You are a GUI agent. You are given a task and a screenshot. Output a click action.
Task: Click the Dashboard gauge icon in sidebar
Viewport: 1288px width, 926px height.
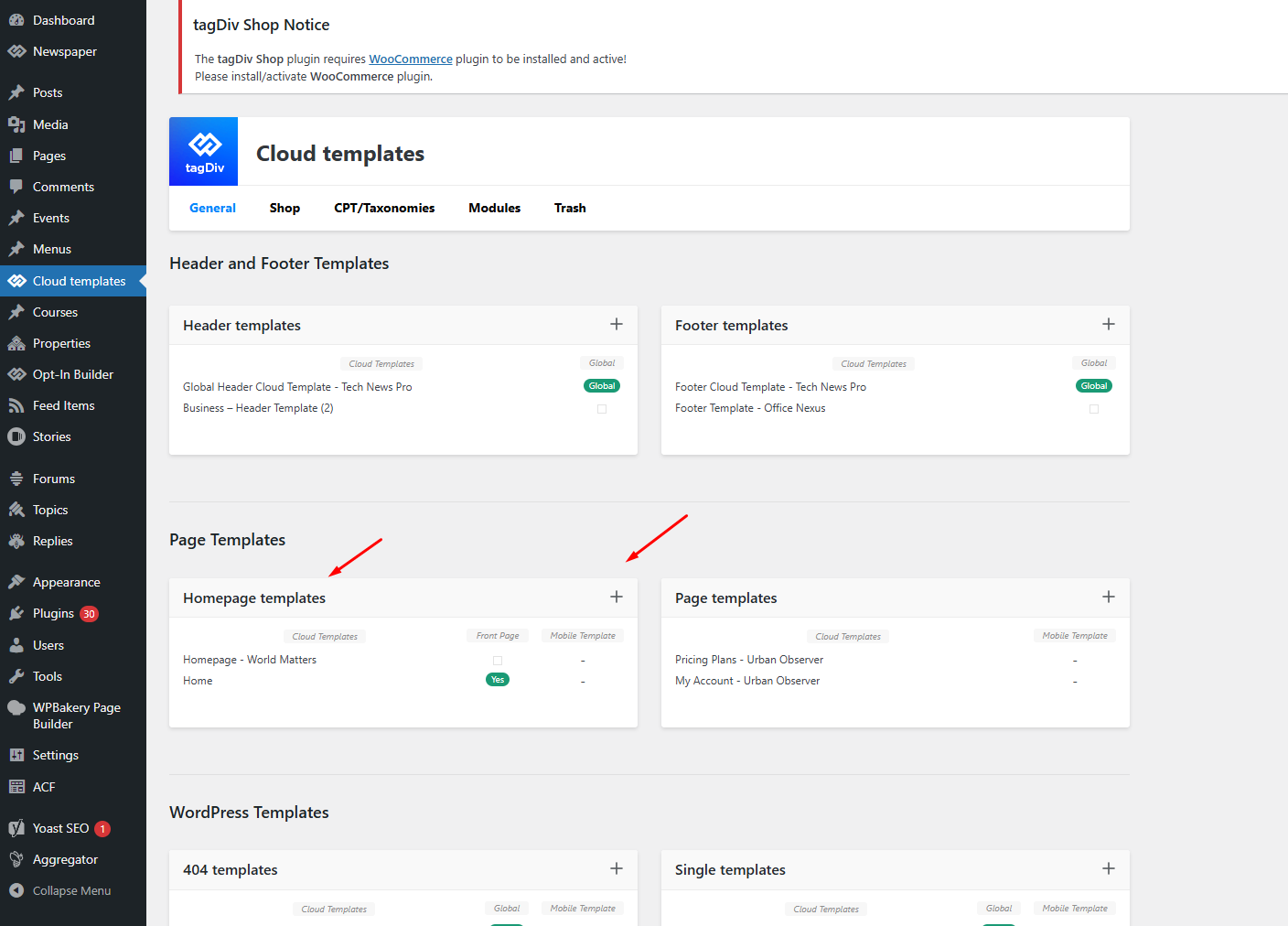pyautogui.click(x=16, y=20)
